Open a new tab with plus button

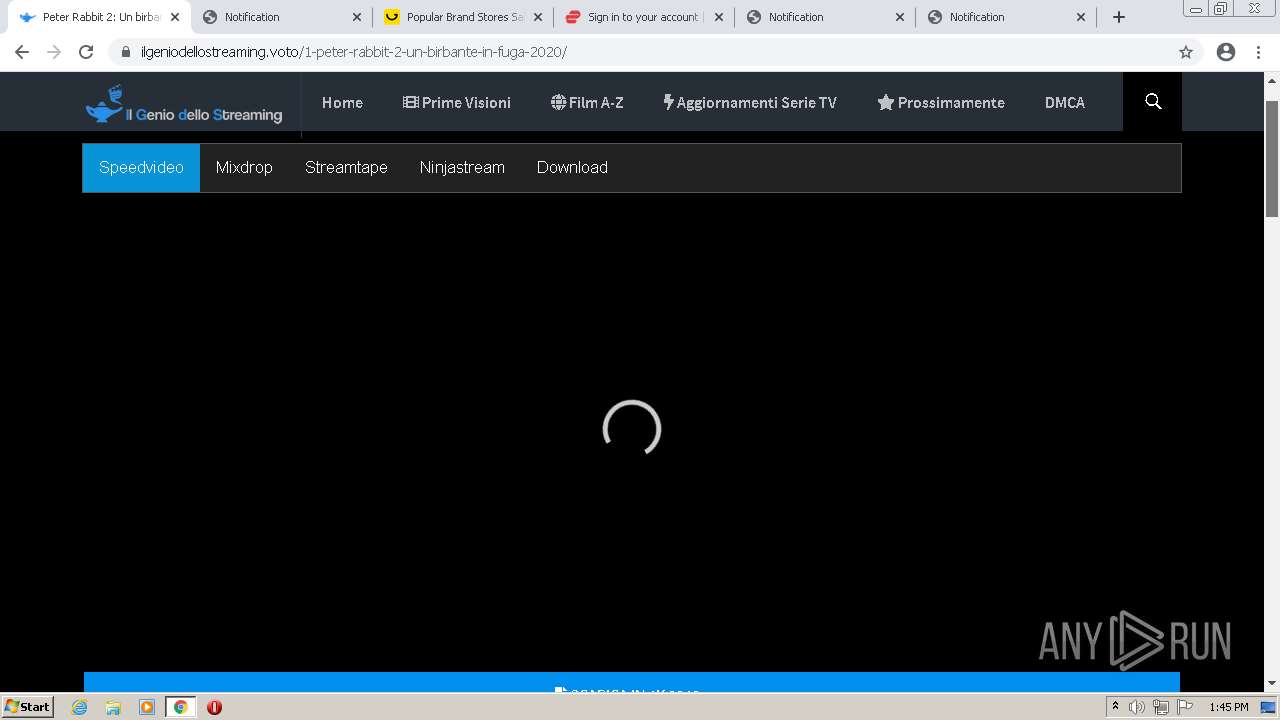tap(1119, 17)
